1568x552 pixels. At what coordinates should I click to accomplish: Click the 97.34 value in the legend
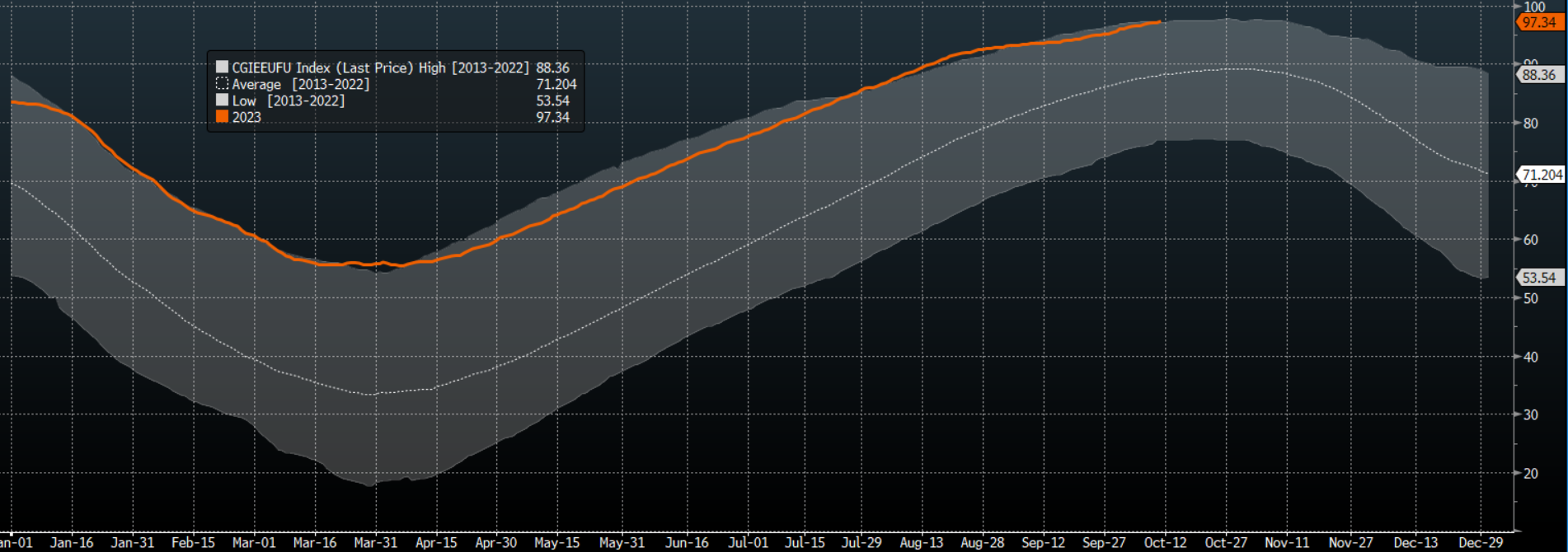pos(552,117)
